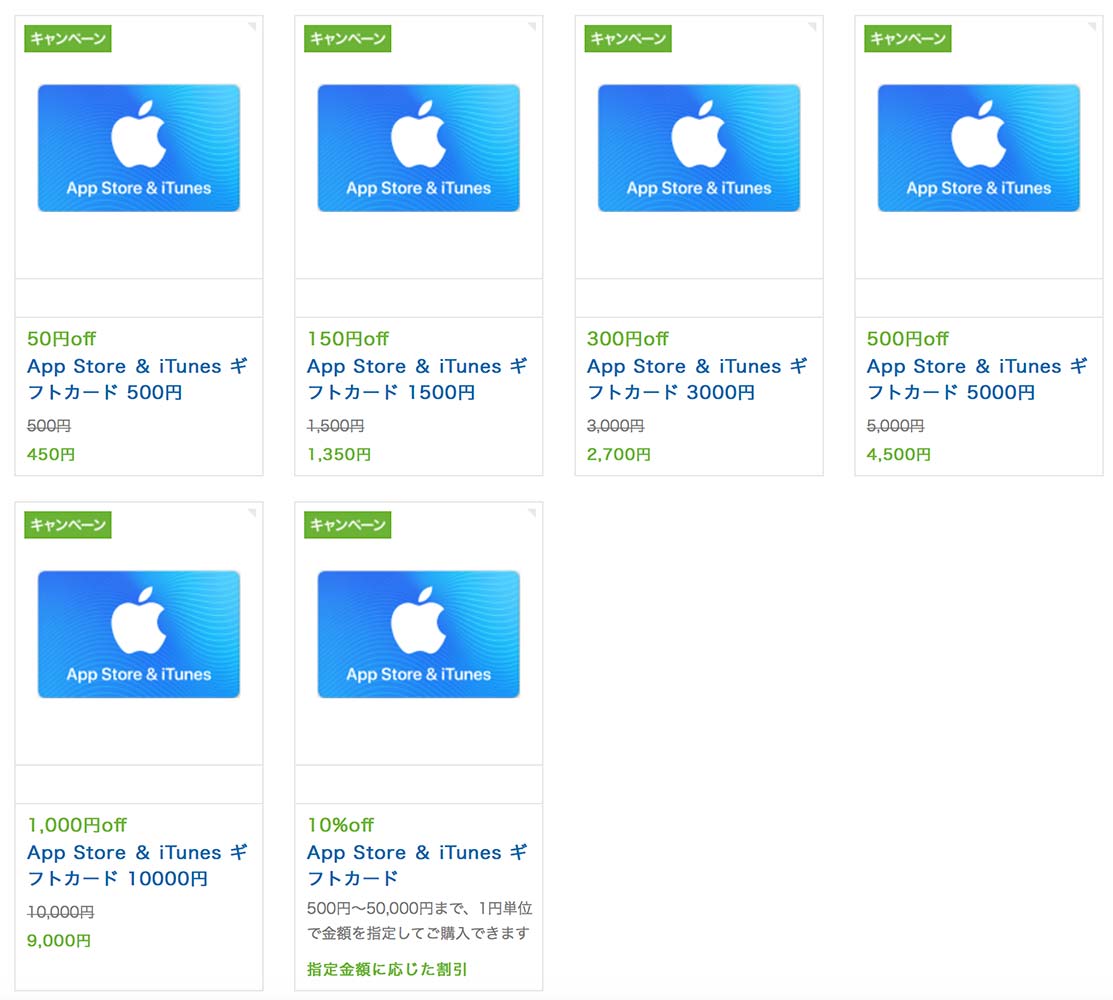
Task: Open the 500円 gift card image
Action: point(138,148)
